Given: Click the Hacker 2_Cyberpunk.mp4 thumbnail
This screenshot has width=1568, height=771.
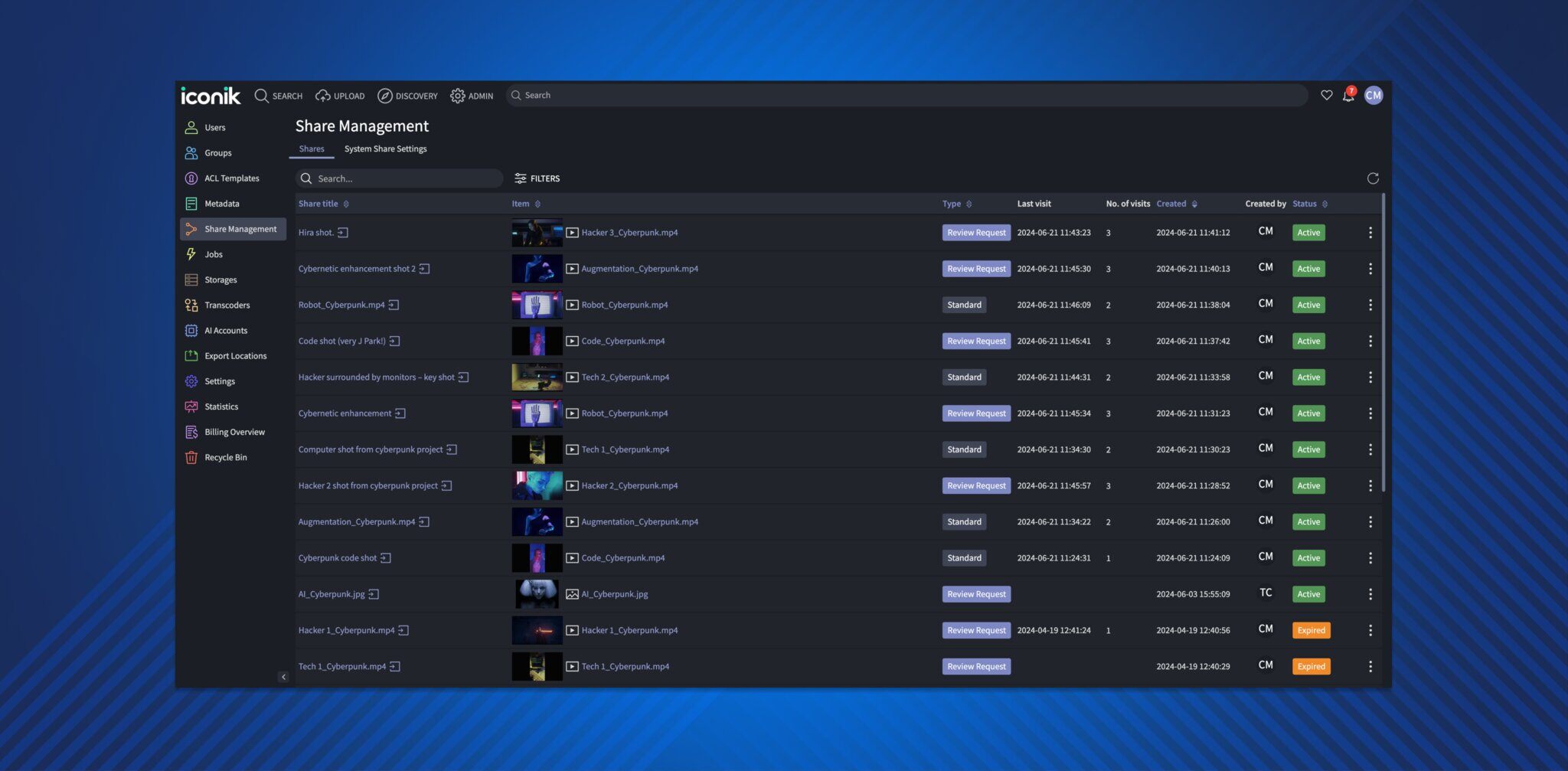Looking at the screenshot, I should (x=537, y=486).
